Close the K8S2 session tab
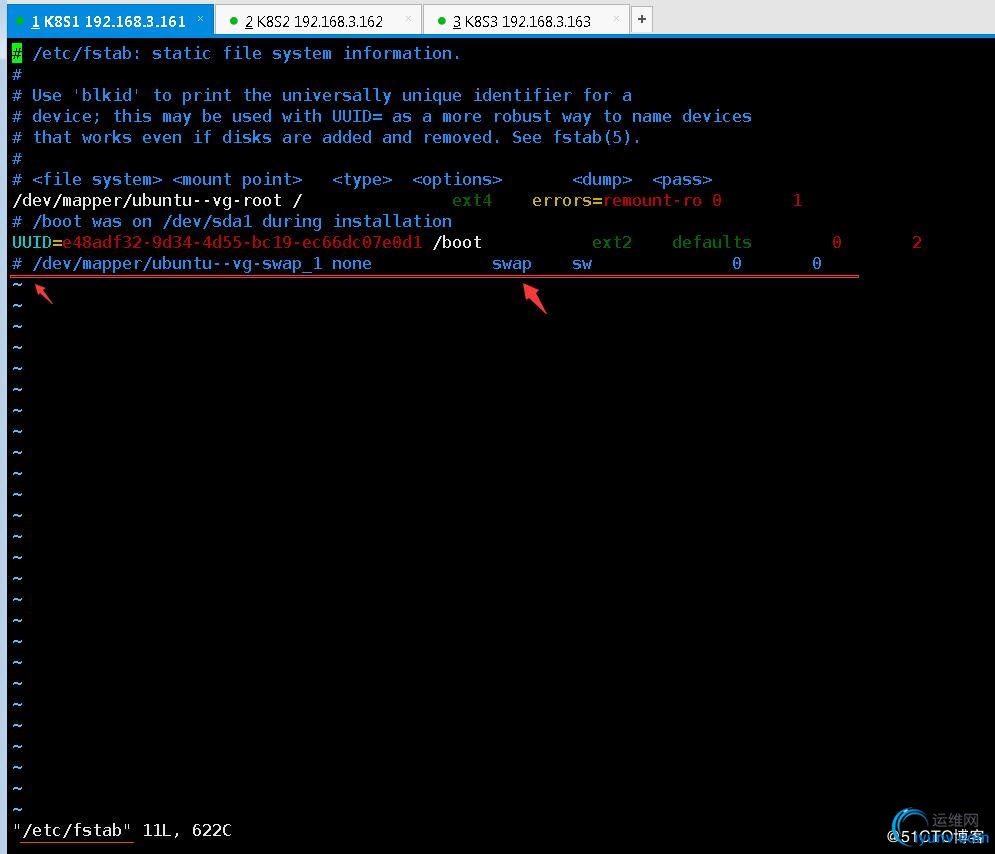 pyautogui.click(x=408, y=19)
